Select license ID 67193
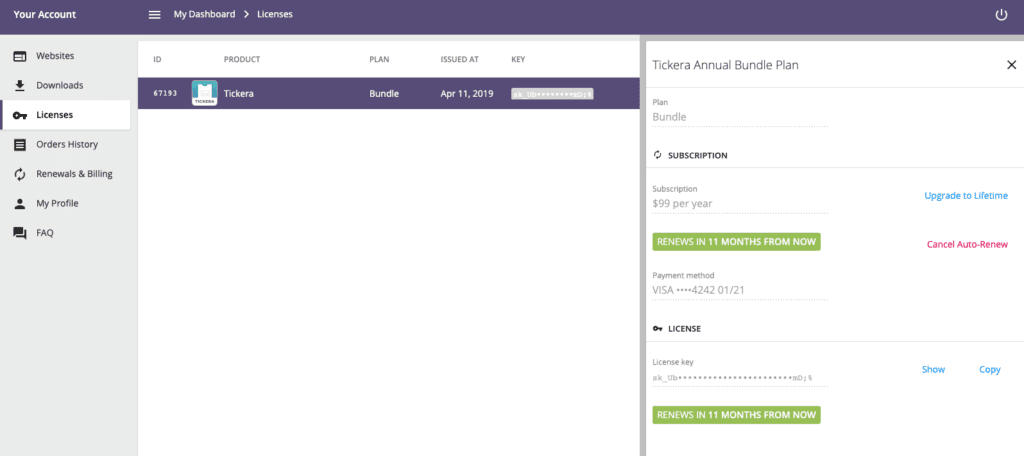Image resolution: width=1024 pixels, height=456 pixels. click(x=165, y=93)
